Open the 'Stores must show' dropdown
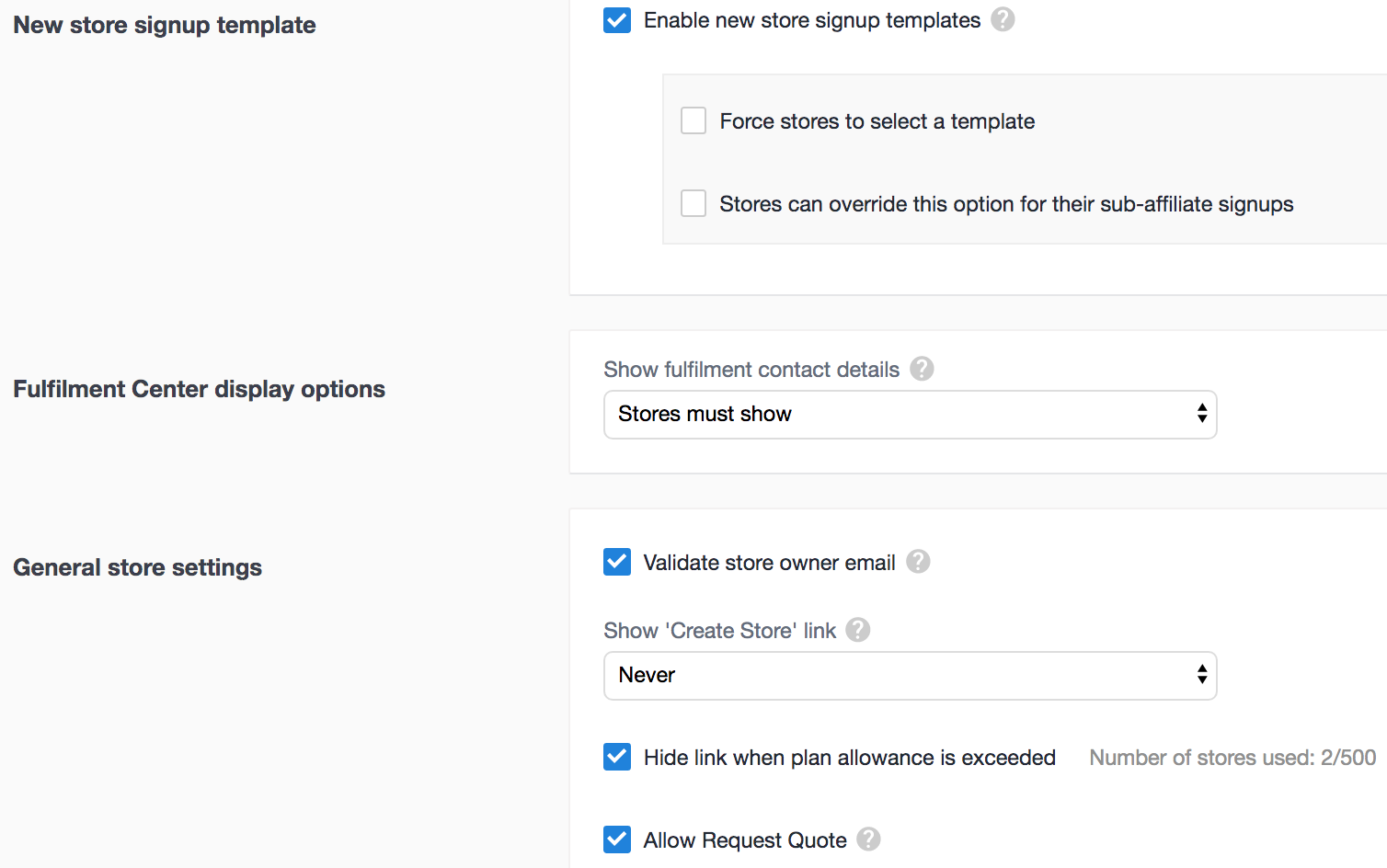The height and width of the screenshot is (868, 1387). coord(910,415)
